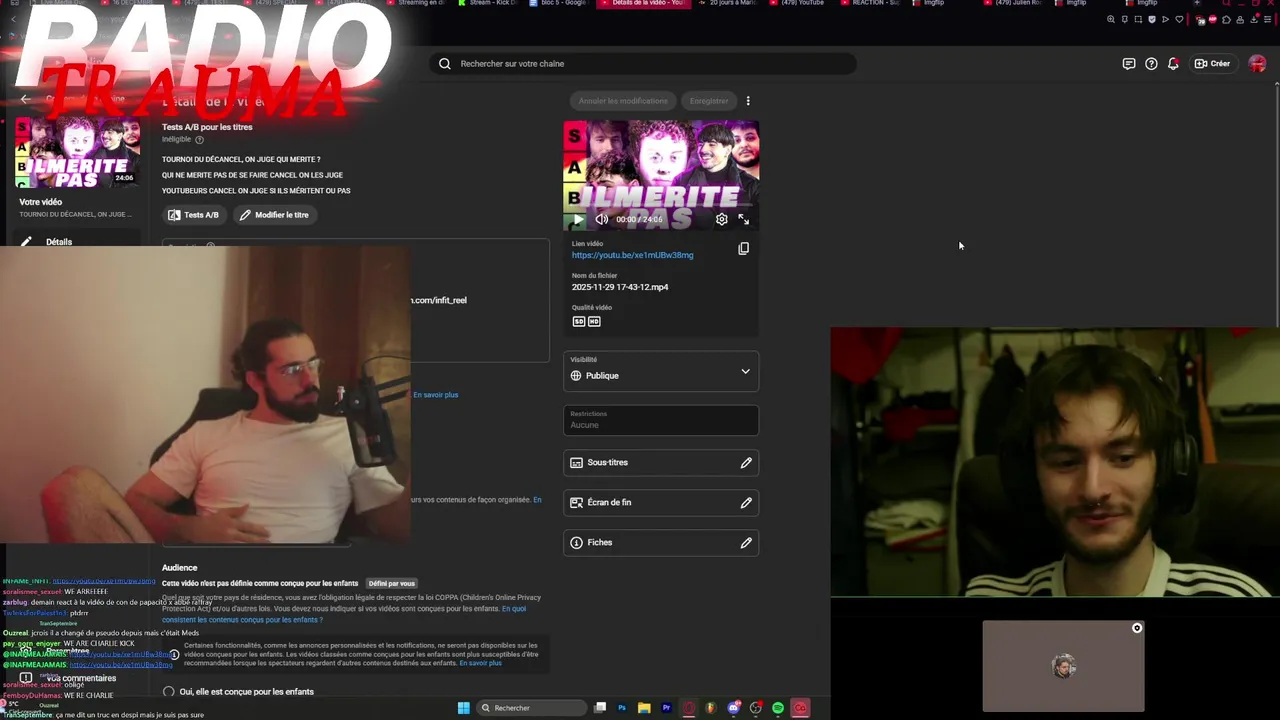The width and height of the screenshot is (1280, 720).
Task: Open the help question mark icon
Action: click(1151, 64)
